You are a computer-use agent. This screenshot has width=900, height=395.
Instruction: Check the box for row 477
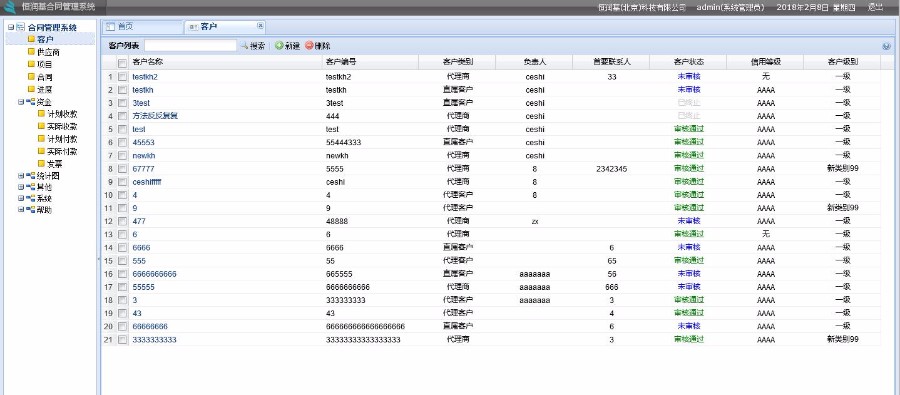[x=122, y=221]
